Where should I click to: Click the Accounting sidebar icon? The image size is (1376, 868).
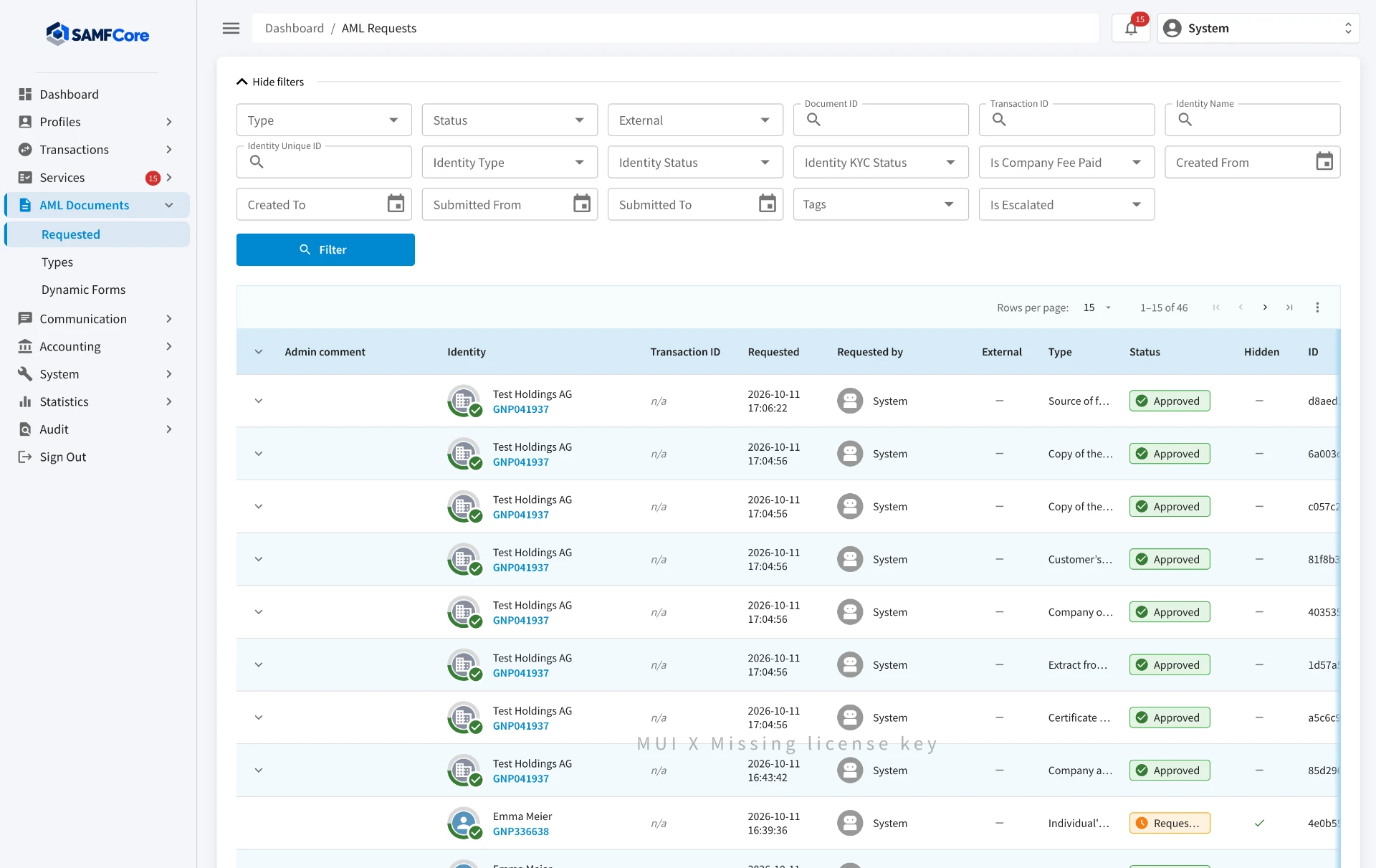(25, 346)
